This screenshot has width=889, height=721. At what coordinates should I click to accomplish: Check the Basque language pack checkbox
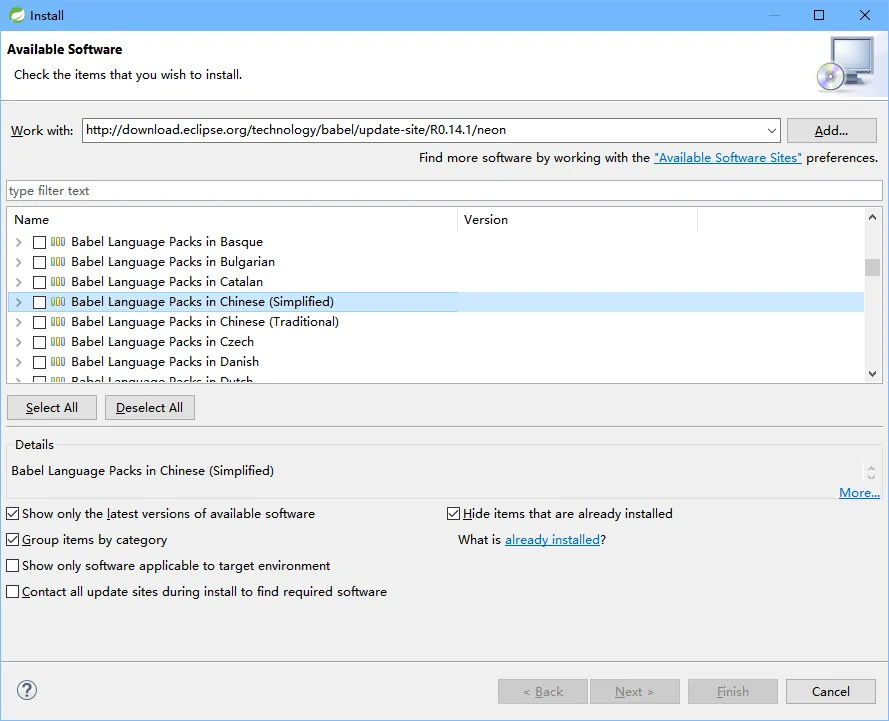coord(39,243)
